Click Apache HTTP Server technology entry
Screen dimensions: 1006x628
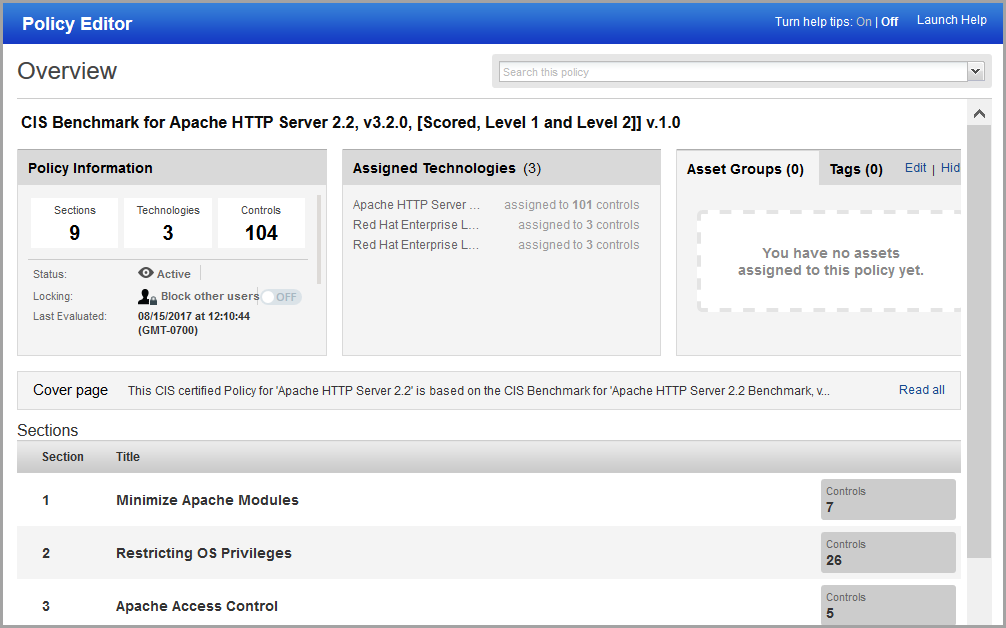416,205
